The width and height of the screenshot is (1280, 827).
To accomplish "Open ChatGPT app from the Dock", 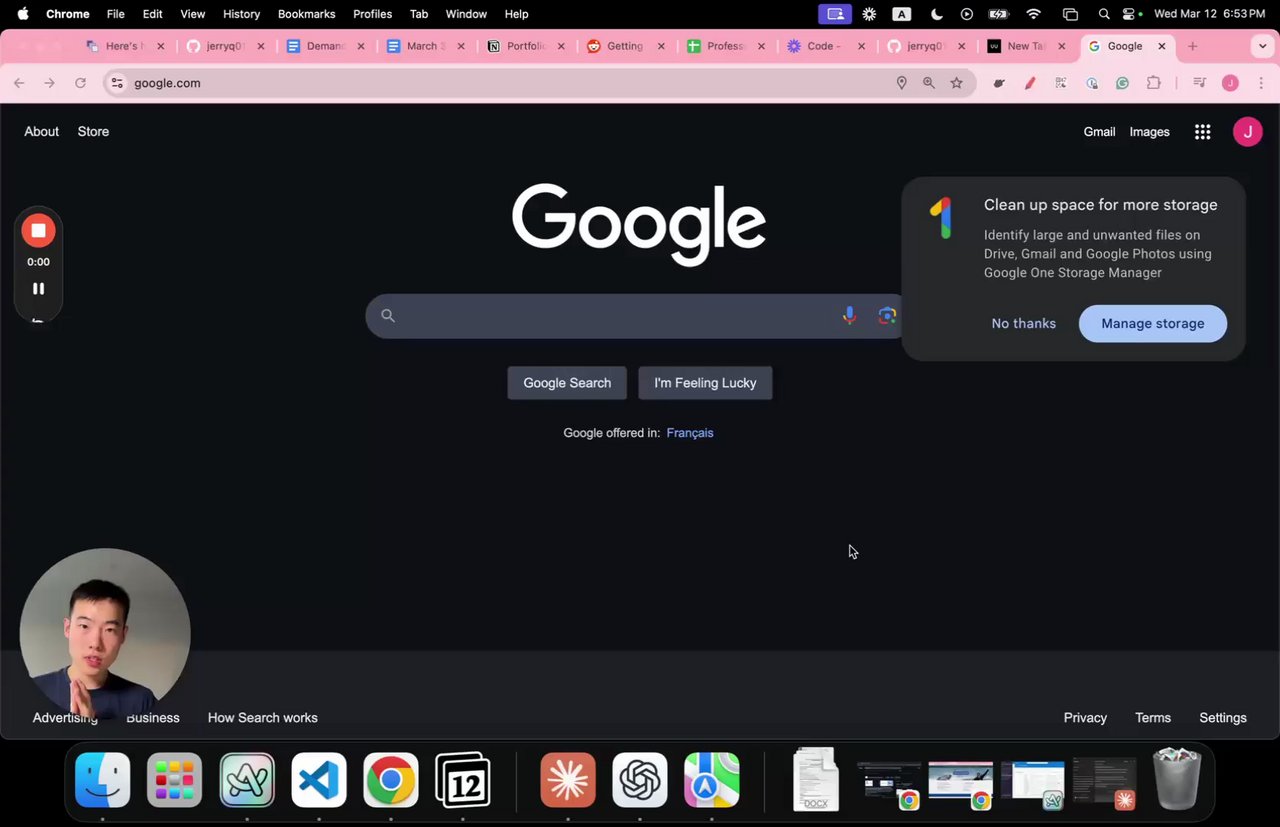I will [640, 780].
